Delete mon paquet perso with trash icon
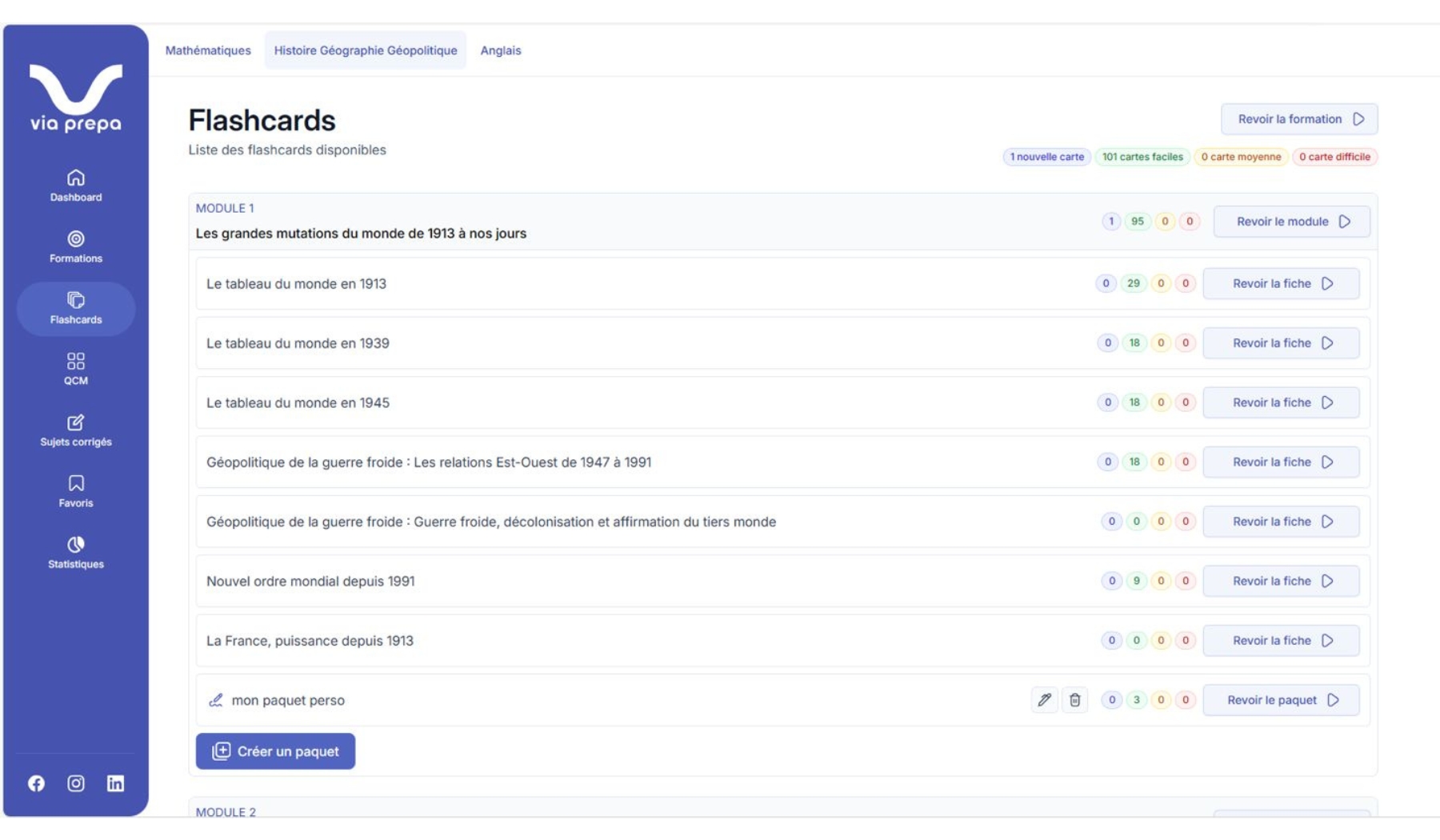The image size is (1440, 840). click(x=1074, y=700)
